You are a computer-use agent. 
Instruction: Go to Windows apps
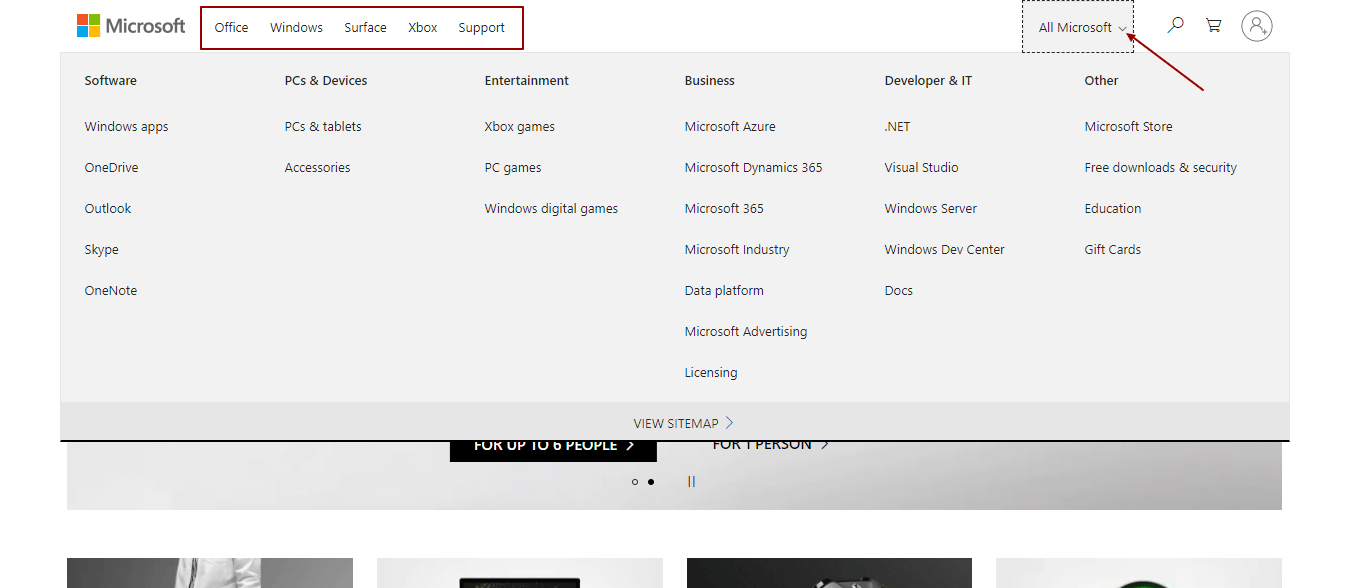(x=126, y=126)
